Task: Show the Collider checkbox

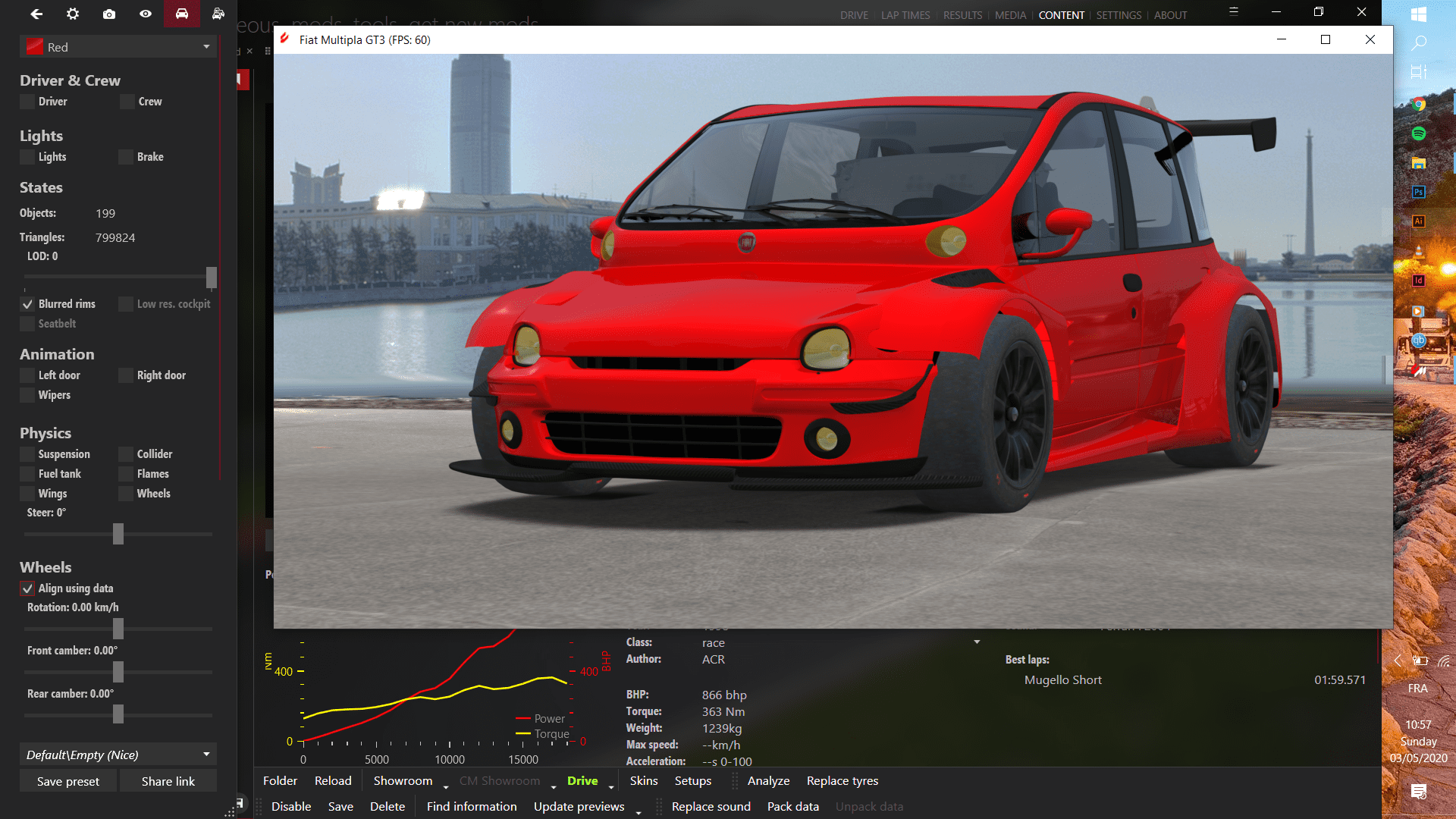Action: (126, 454)
